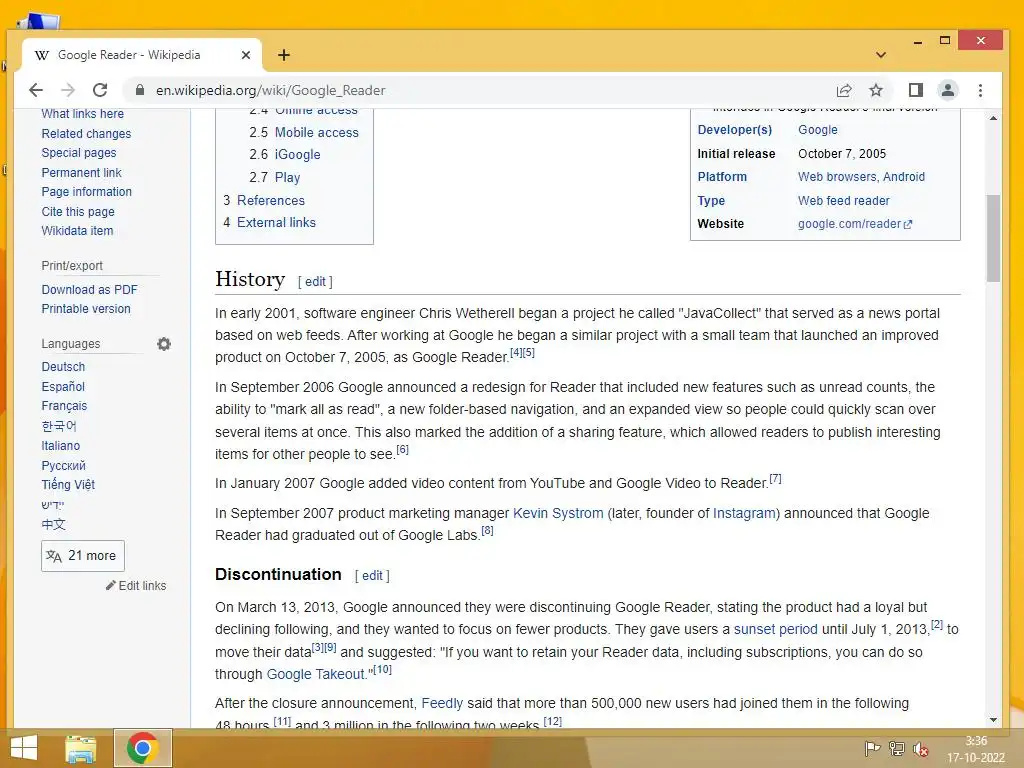This screenshot has width=1024, height=768.
Task: Open Page information link
Action: [x=87, y=191]
